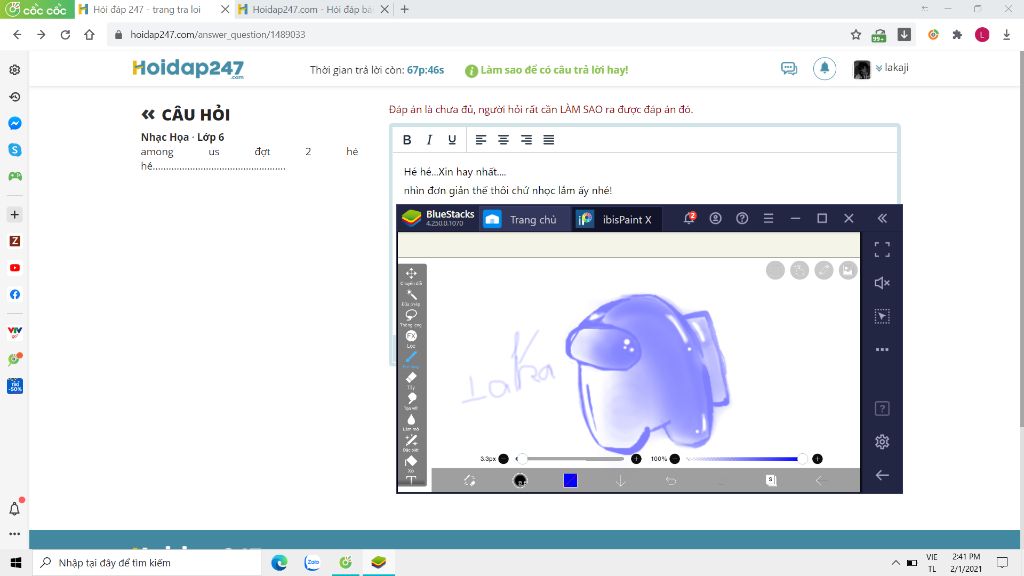Expand the lakaji user menu

click(x=891, y=67)
